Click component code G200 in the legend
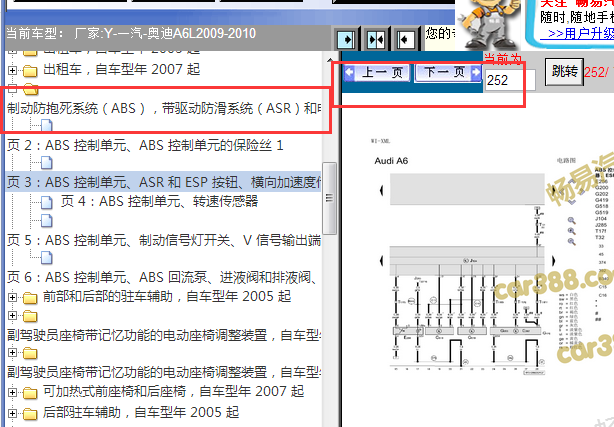The image size is (614, 427). [601, 188]
